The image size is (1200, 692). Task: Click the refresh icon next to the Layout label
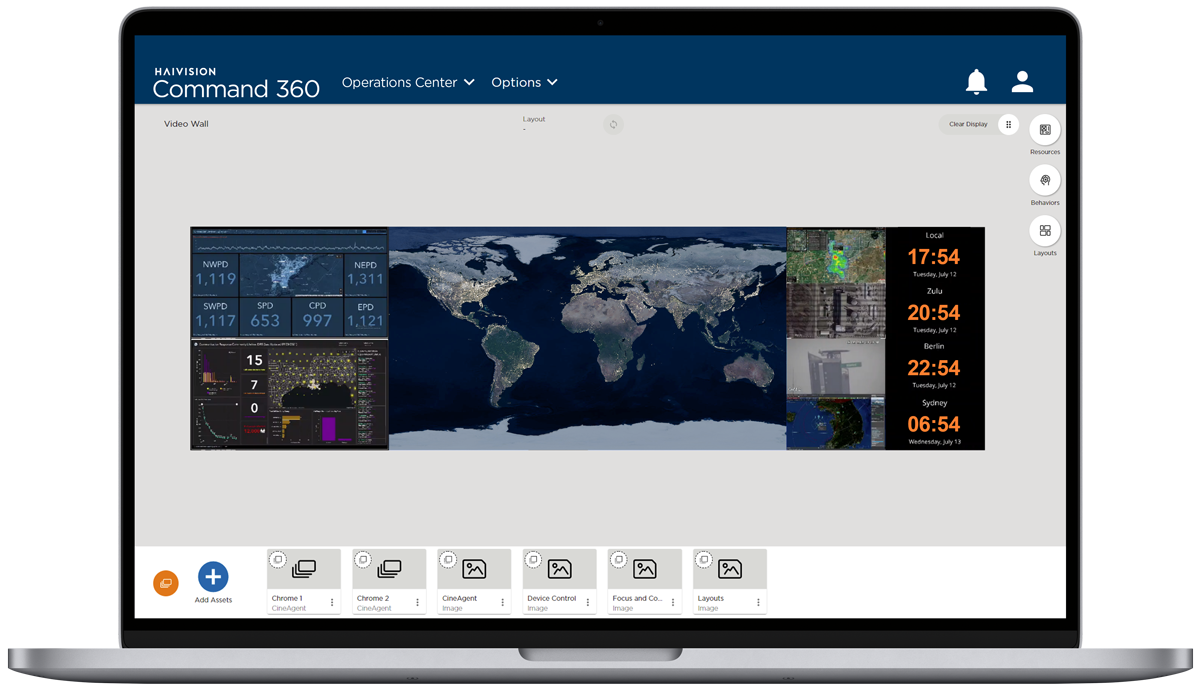(x=613, y=124)
